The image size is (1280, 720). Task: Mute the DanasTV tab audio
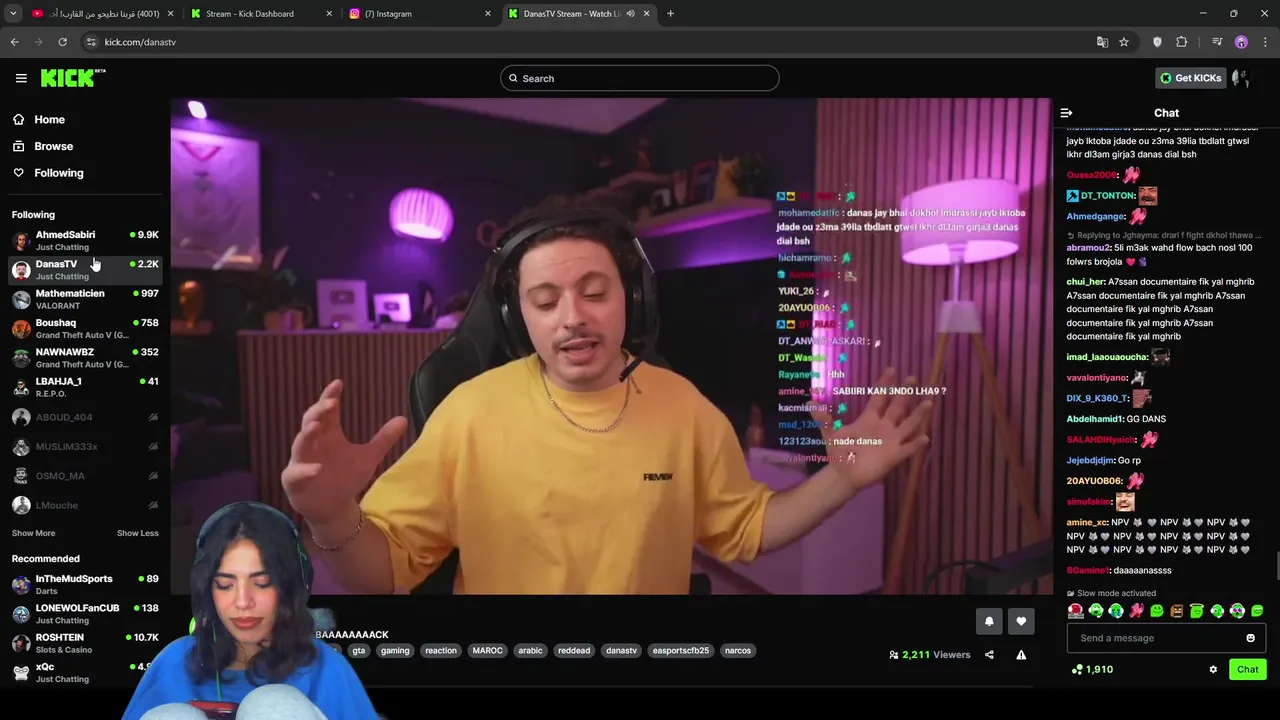tap(630, 14)
